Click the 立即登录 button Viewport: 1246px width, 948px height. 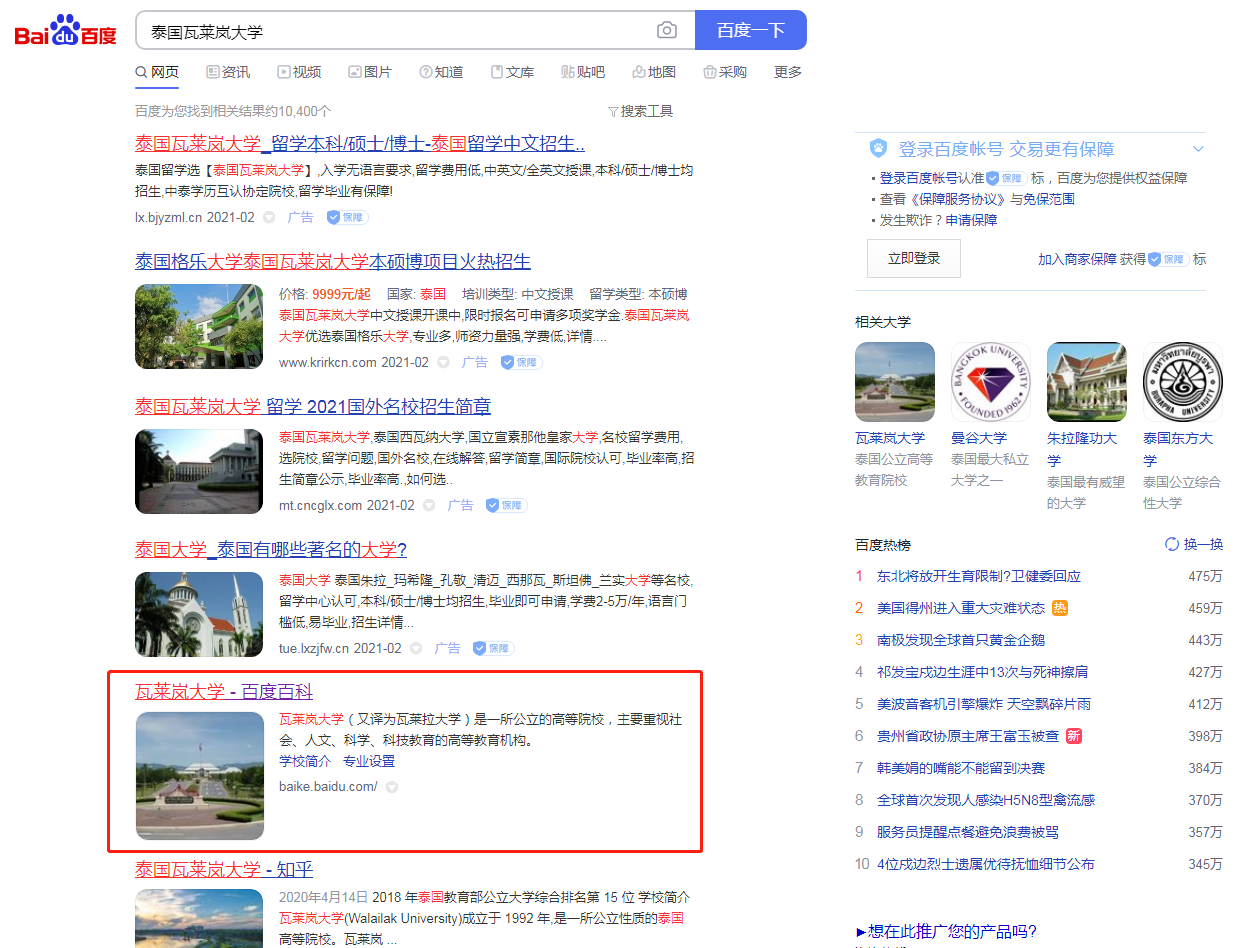click(914, 258)
